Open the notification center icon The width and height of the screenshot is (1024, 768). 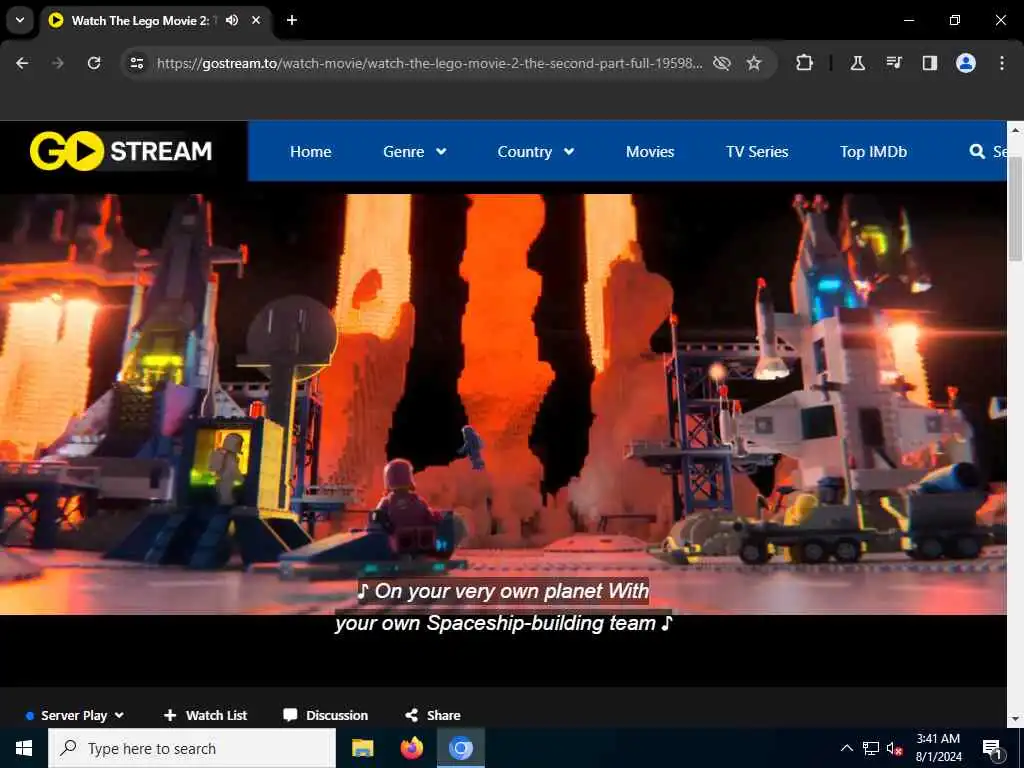(992, 748)
